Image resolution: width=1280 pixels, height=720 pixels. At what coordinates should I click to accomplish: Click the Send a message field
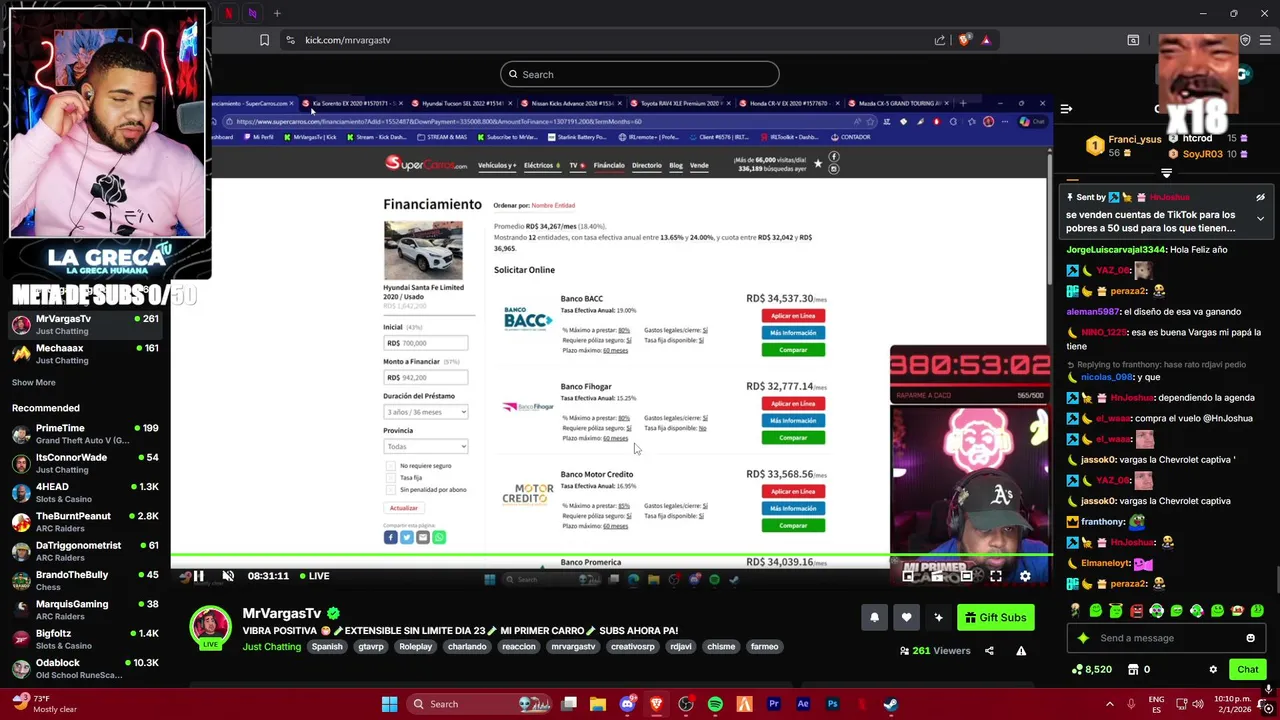click(x=1165, y=638)
